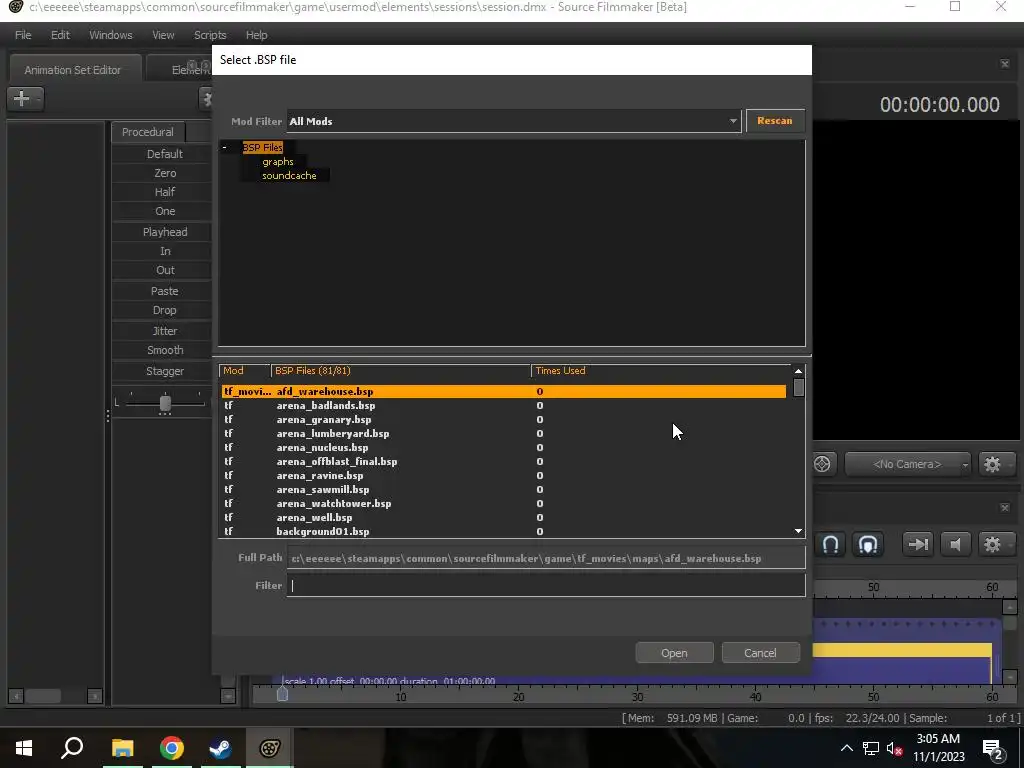Screen dimensions: 1024x768
Task: Click the BSP list scroll-up arrow
Action: tap(798, 371)
